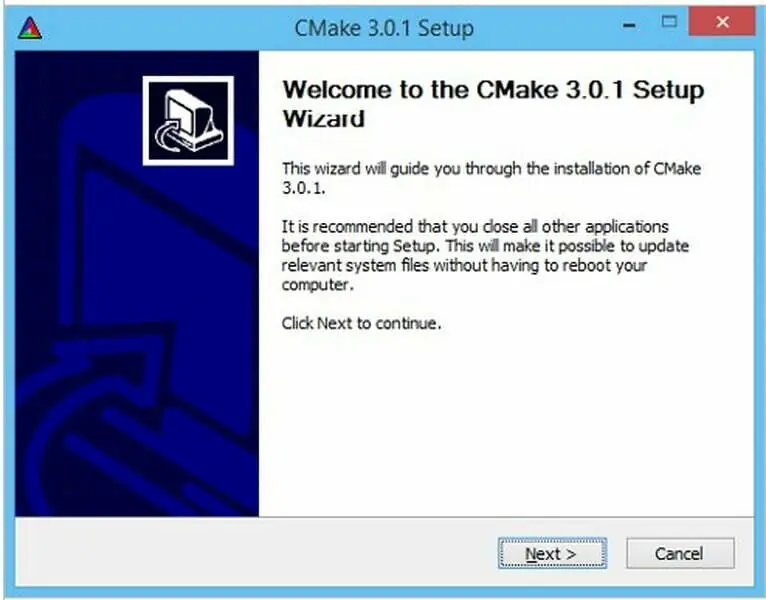Click the gray footer area left of Next

254,552
